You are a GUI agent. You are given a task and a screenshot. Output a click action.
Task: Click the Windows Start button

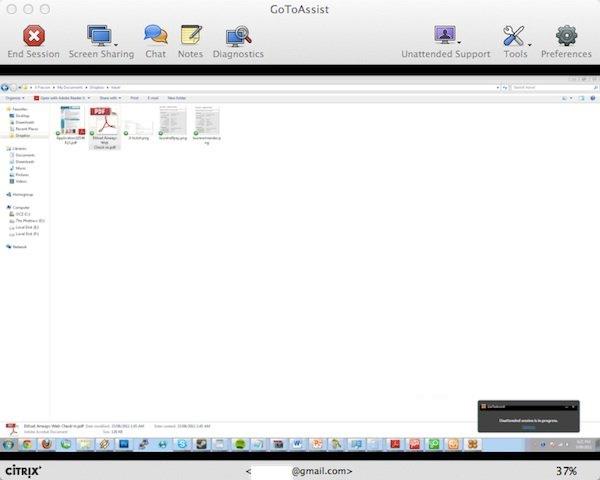coord(8,444)
